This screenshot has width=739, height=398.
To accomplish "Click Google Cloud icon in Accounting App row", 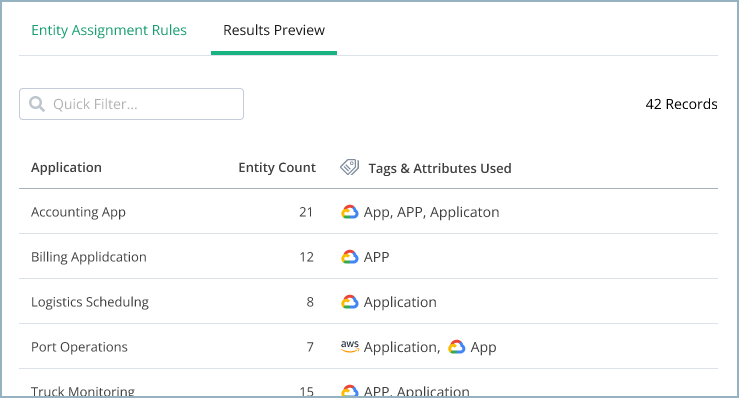I will coord(350,212).
